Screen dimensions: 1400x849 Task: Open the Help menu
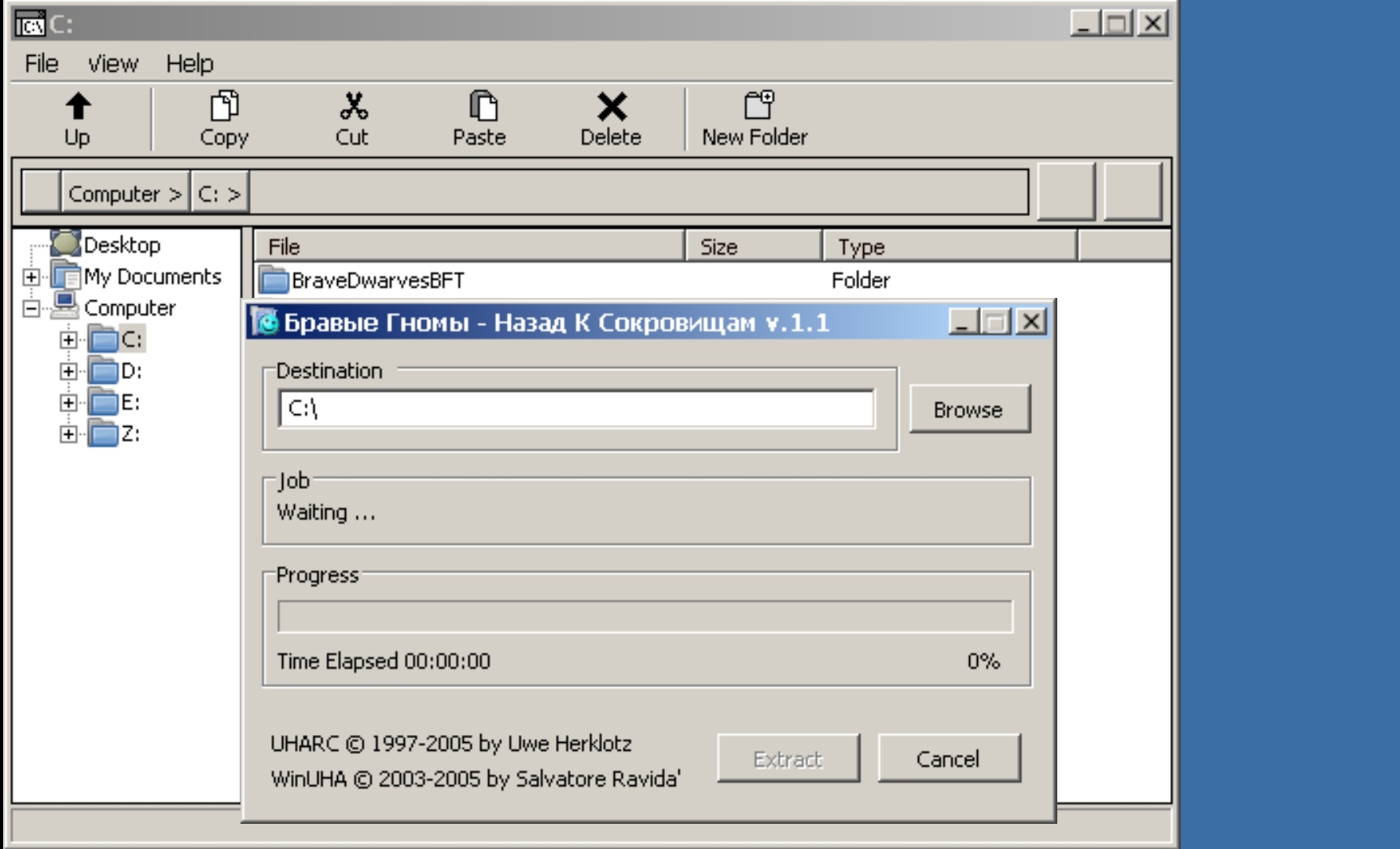pyautogui.click(x=189, y=64)
